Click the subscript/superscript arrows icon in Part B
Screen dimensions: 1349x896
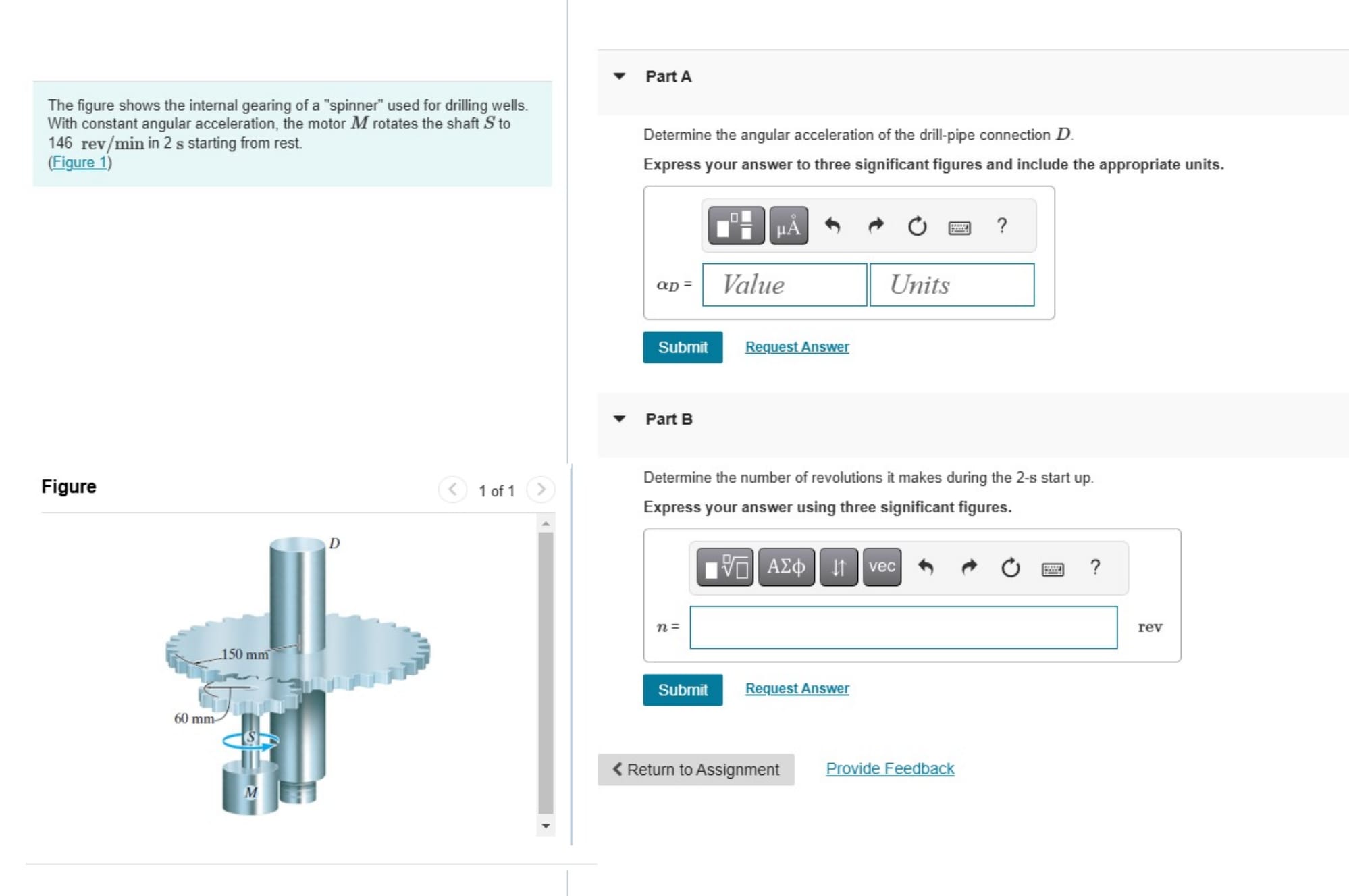[x=838, y=567]
